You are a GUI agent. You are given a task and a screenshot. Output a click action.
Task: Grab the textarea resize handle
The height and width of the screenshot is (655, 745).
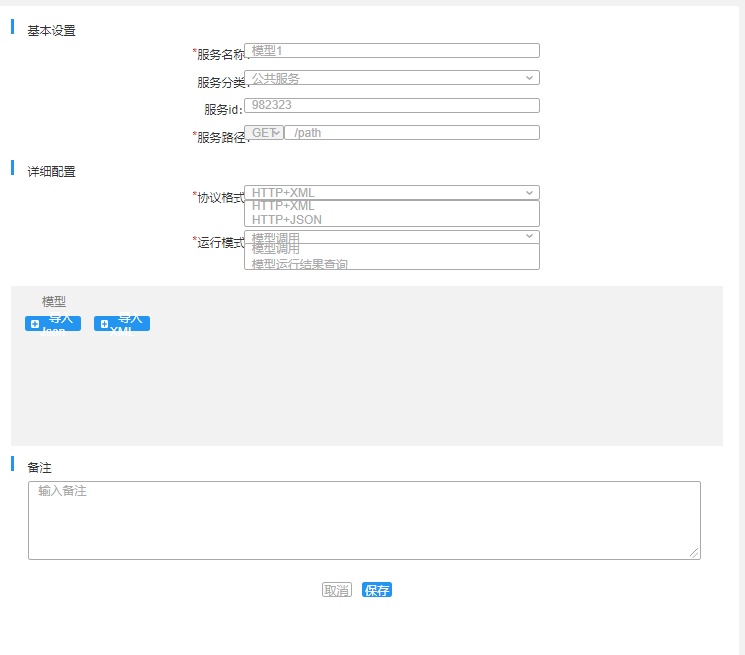pyautogui.click(x=694, y=553)
